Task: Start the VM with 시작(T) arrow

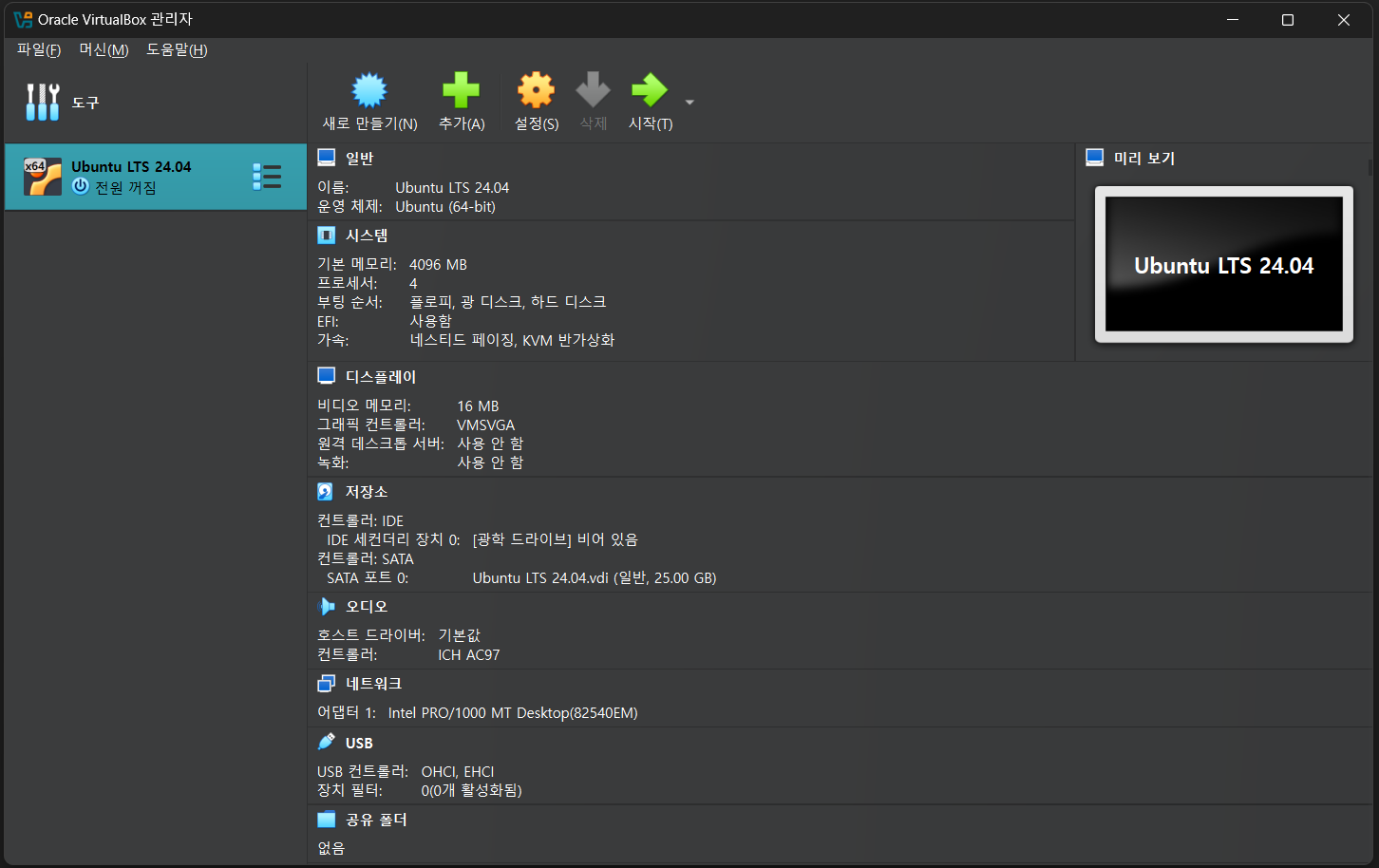Action: (x=650, y=90)
